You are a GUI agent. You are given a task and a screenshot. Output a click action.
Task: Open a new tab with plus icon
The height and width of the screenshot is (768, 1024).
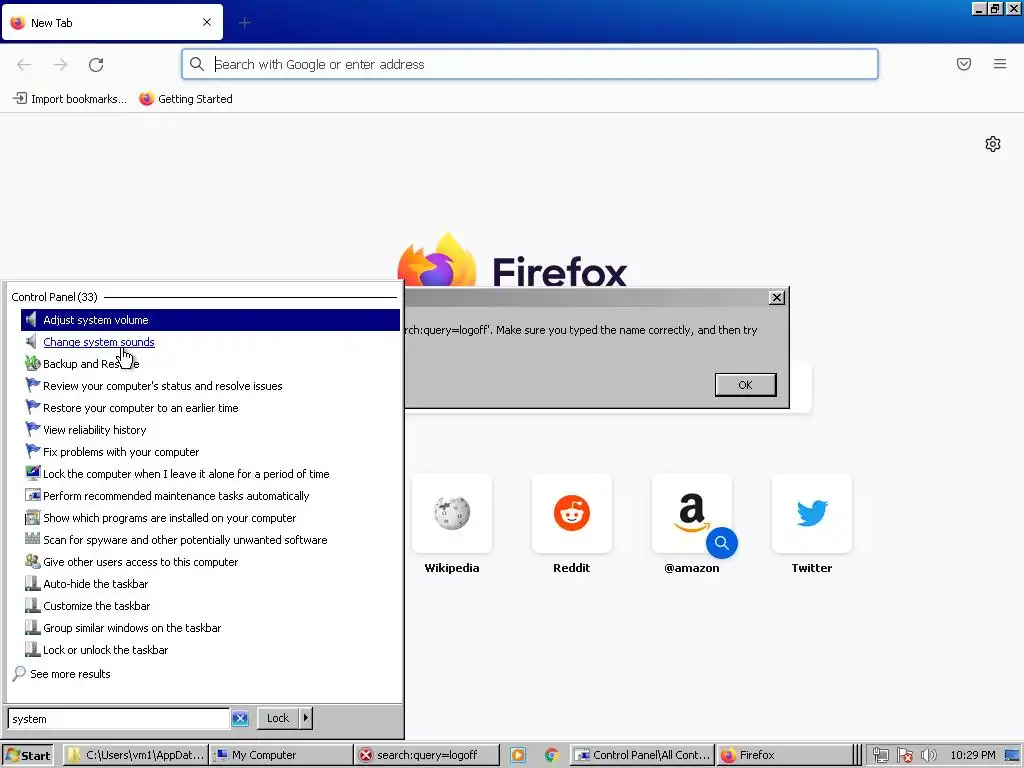(244, 23)
